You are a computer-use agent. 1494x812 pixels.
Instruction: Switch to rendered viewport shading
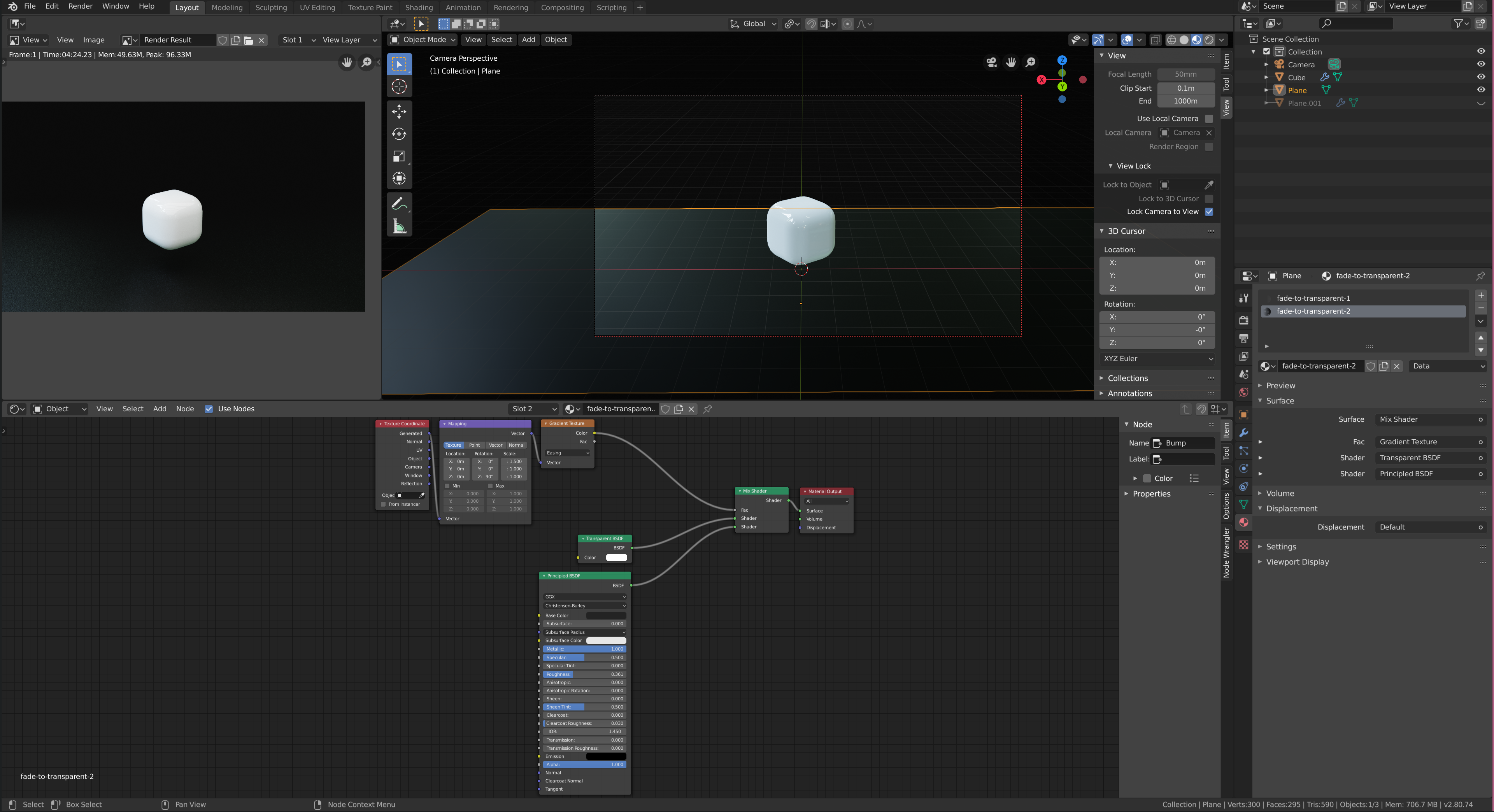pyautogui.click(x=1209, y=40)
